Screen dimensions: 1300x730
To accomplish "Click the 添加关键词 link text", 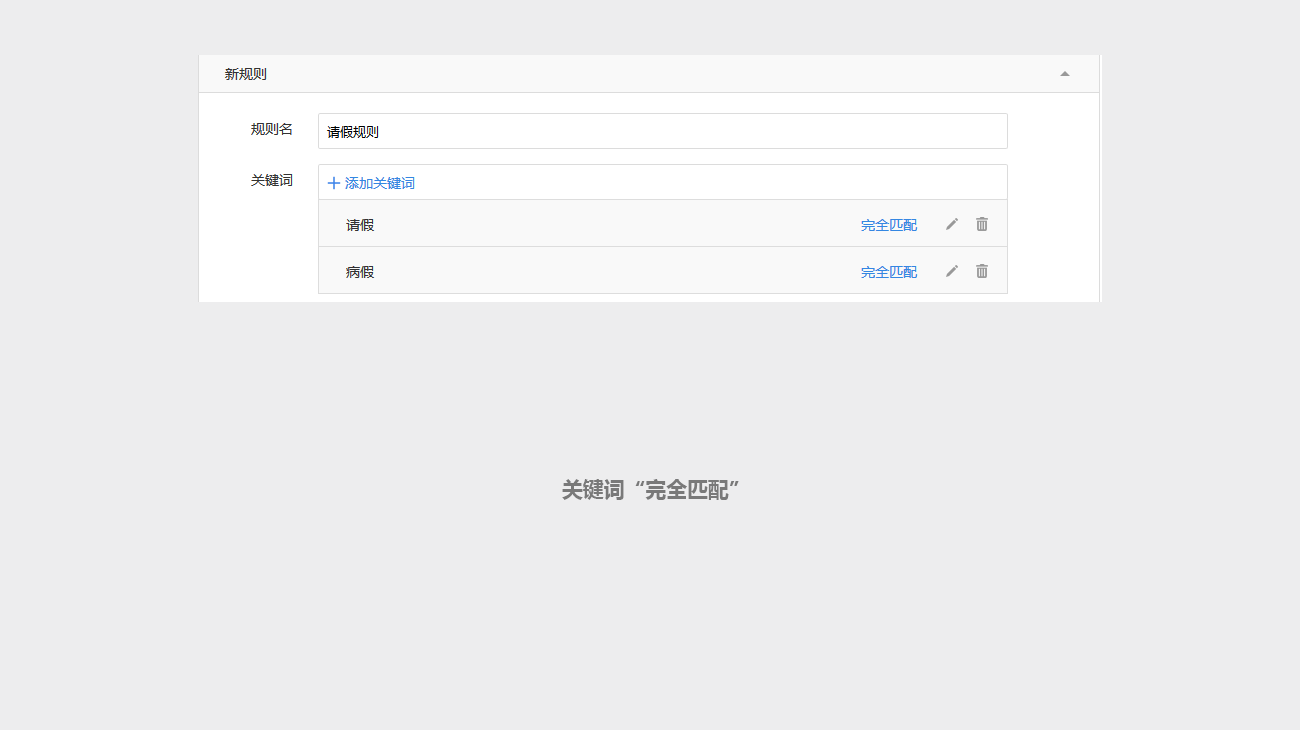I will click(380, 183).
